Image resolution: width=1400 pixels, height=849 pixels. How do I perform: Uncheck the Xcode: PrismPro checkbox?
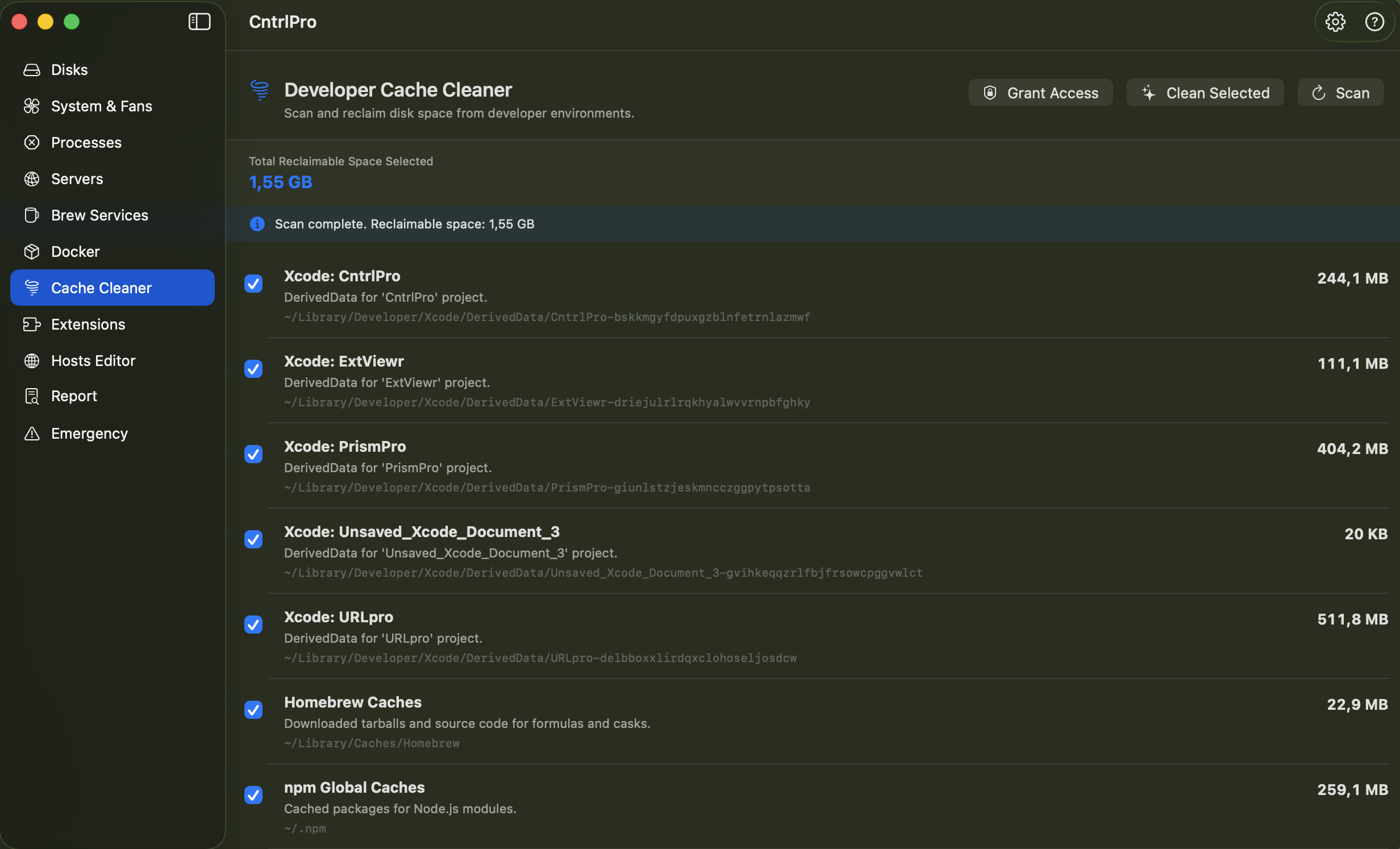pos(253,454)
